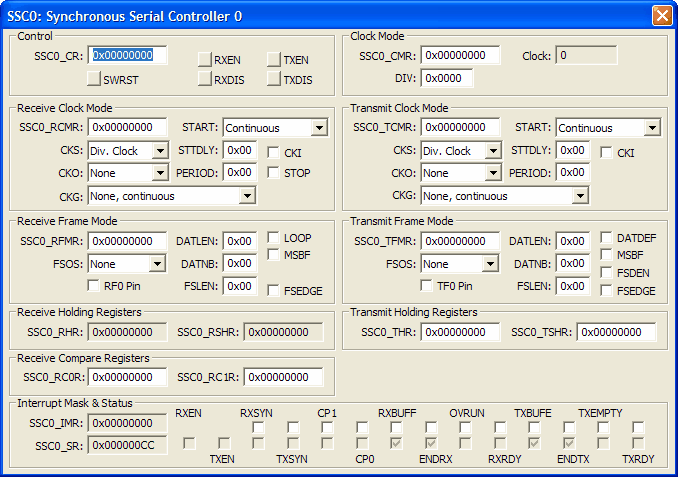The image size is (678, 477).
Task: Click the SSC0_THR transmit holding field
Action: 460,332
